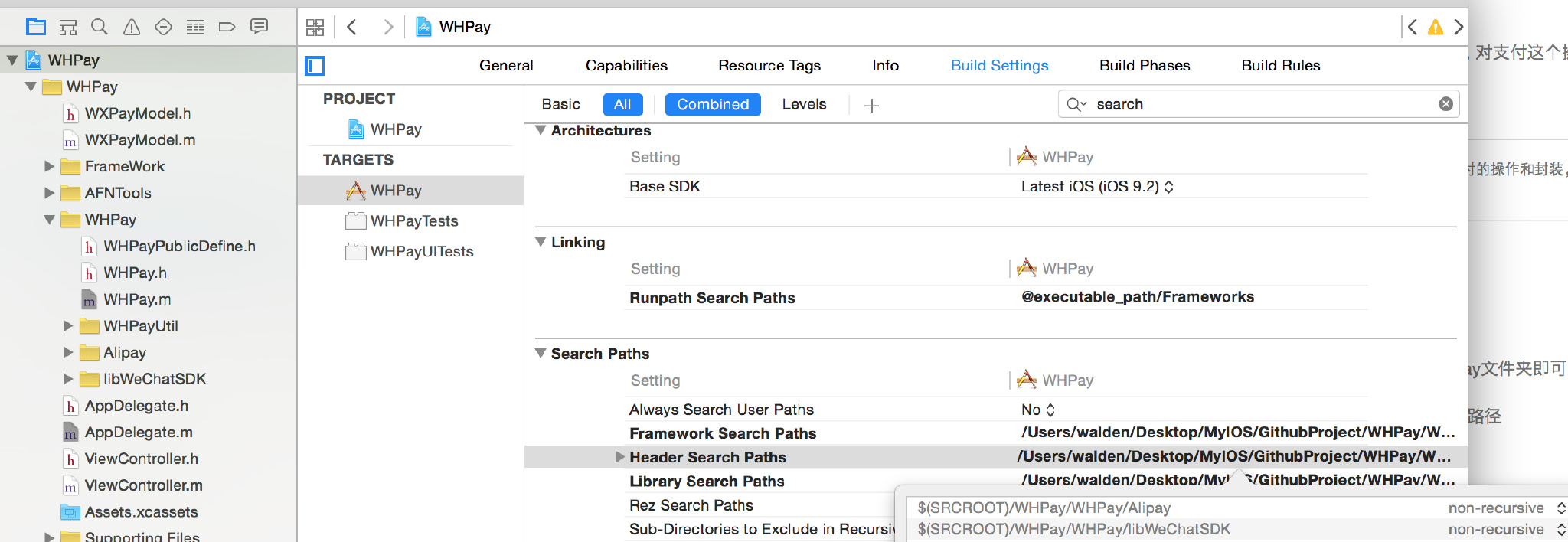Clear the search field text

1445,104
